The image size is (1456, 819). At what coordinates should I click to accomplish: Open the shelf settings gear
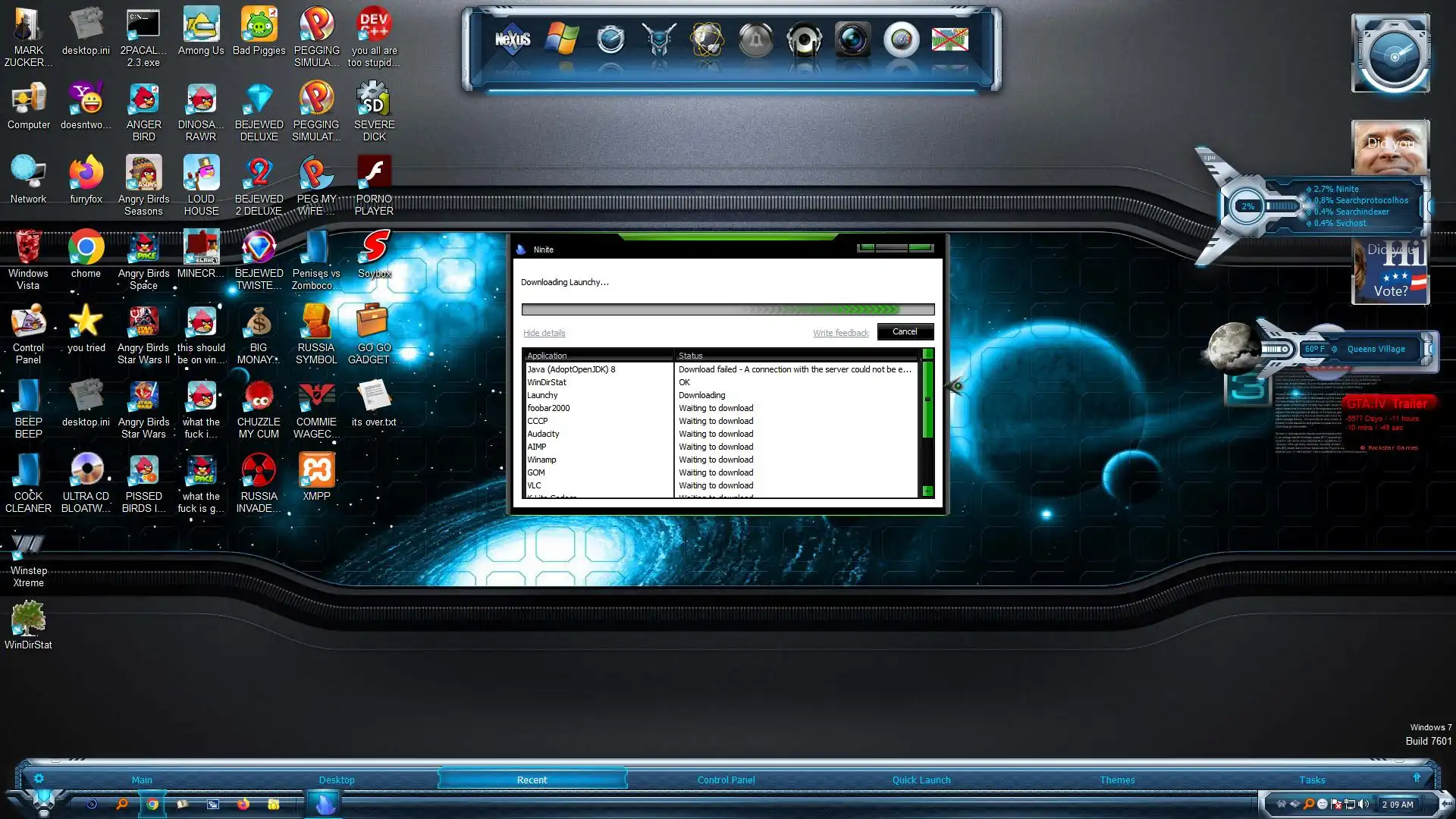(x=39, y=778)
